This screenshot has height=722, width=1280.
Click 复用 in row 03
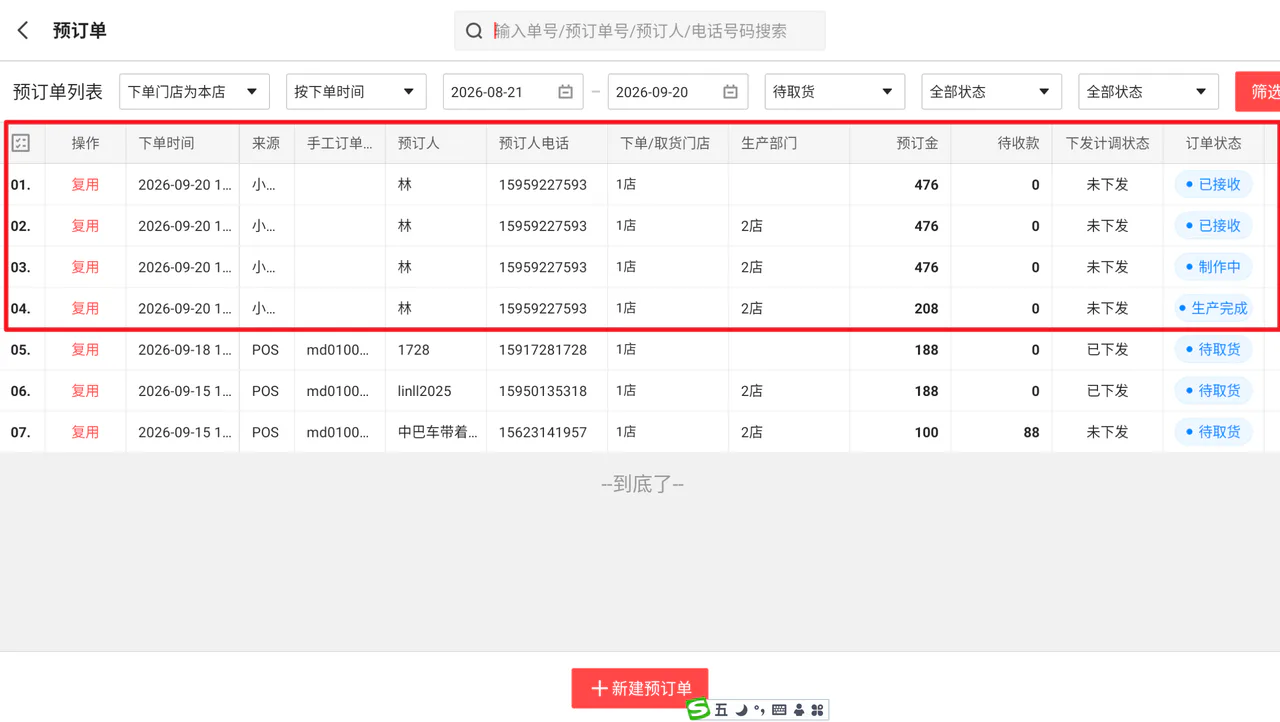[x=85, y=267]
